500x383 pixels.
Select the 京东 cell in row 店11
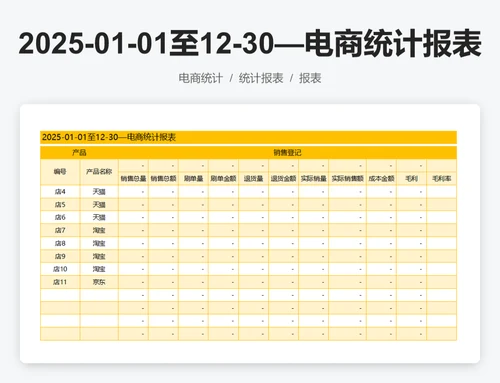tap(99, 282)
